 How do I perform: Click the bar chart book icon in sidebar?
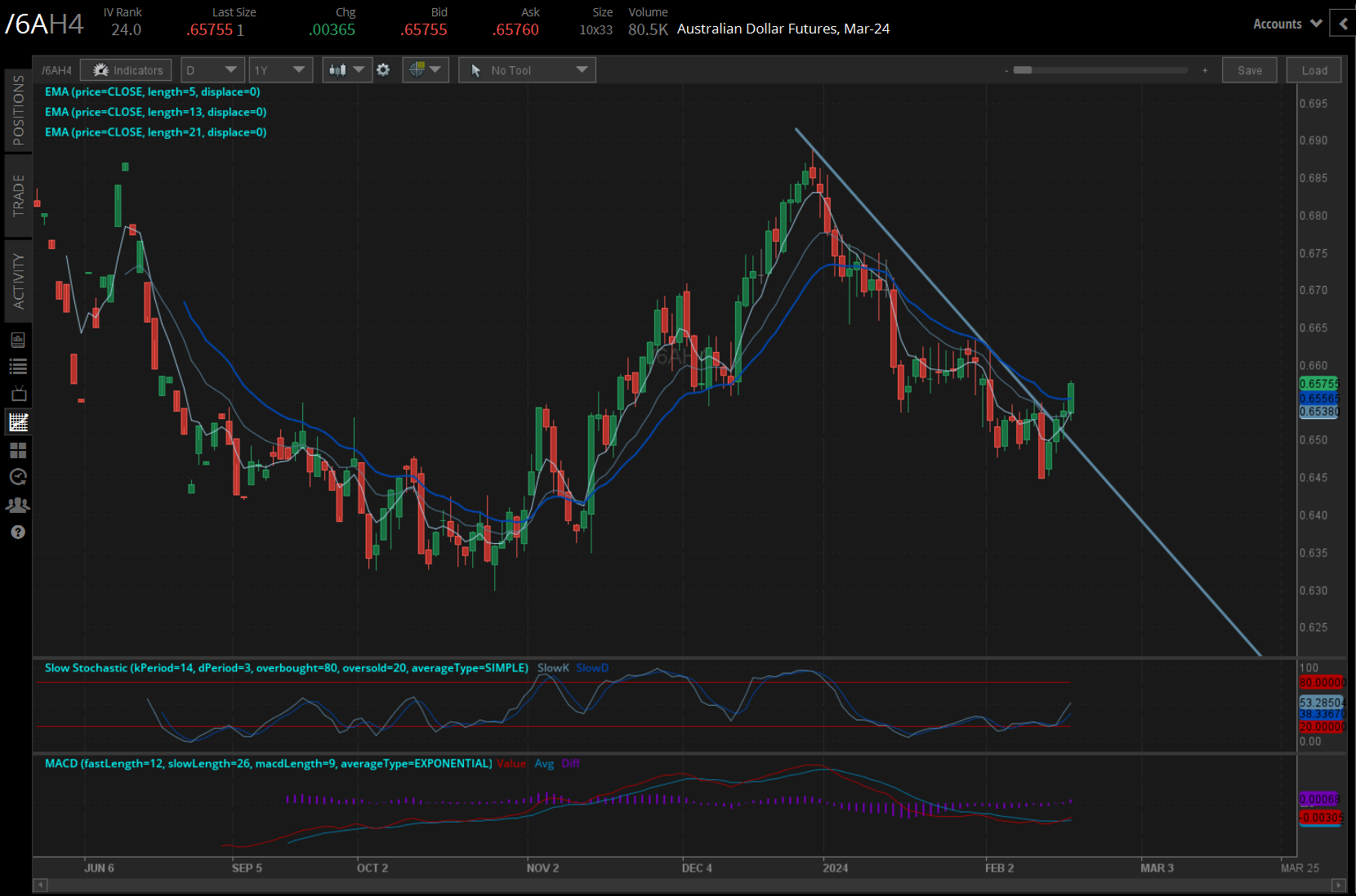[18, 340]
